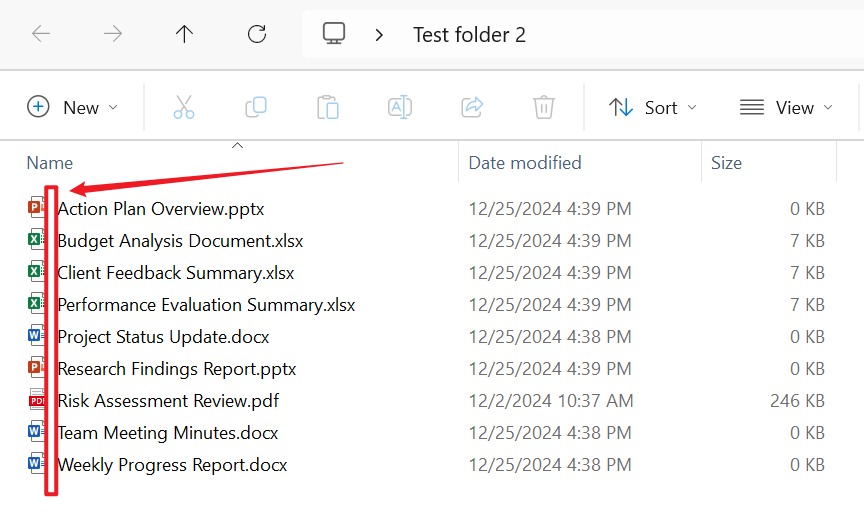Image resolution: width=864 pixels, height=521 pixels.
Task: Click the Delete trash icon
Action: pos(544,107)
